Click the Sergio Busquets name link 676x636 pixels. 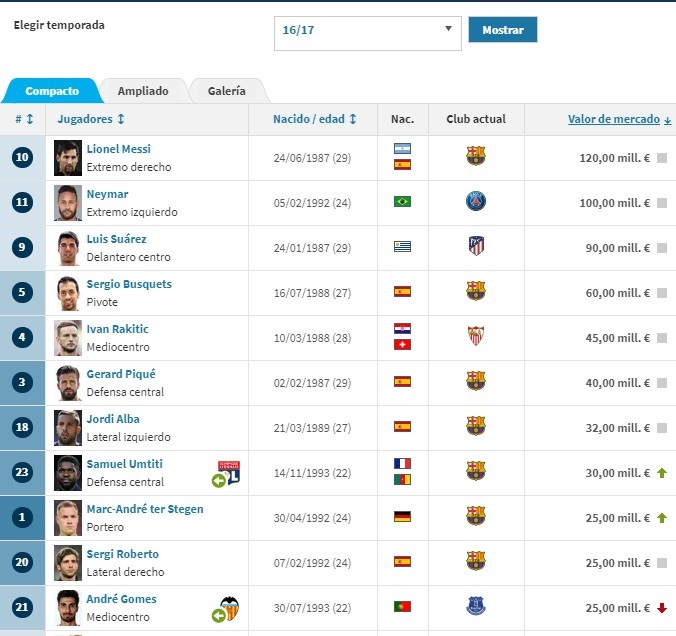click(x=129, y=284)
